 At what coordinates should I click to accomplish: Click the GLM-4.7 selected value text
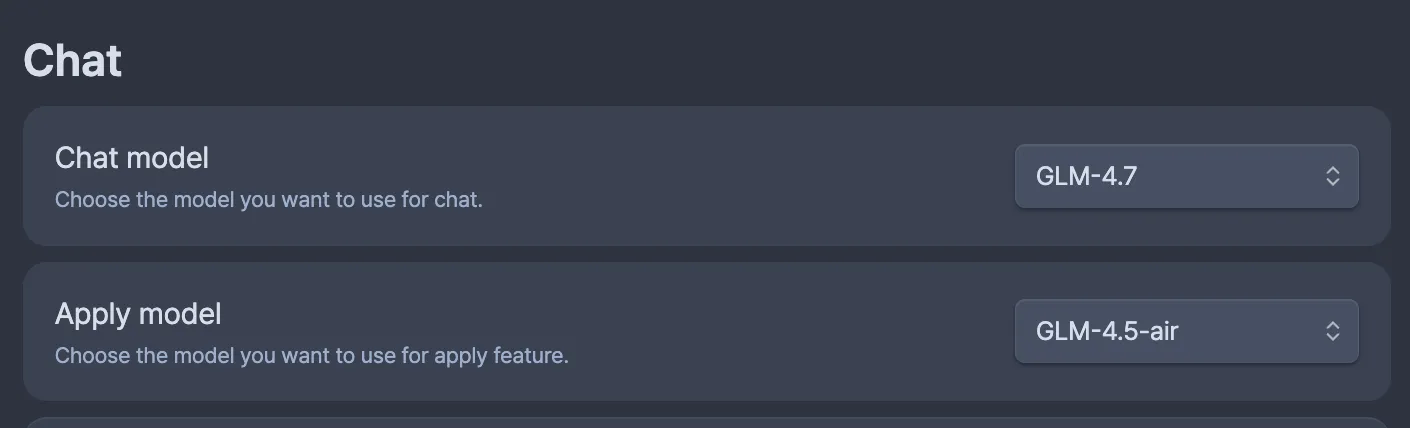(x=1086, y=177)
